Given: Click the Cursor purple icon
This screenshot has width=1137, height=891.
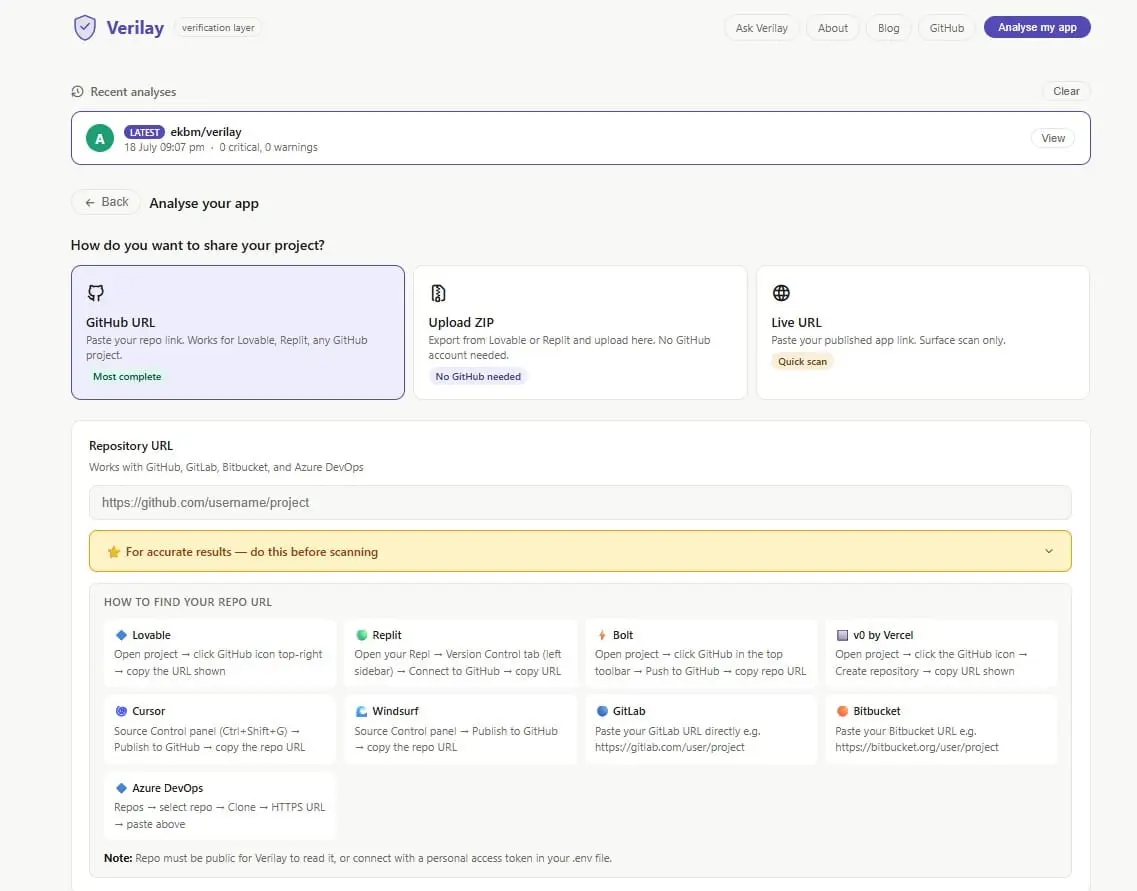Looking at the screenshot, I should (x=121, y=711).
